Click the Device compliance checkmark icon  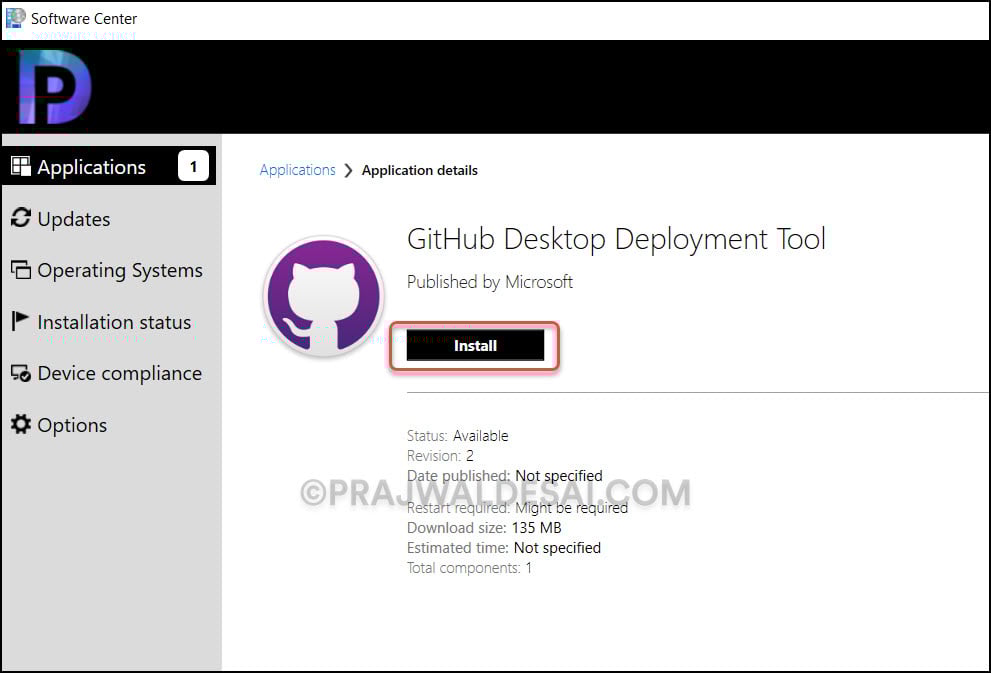tap(21, 373)
